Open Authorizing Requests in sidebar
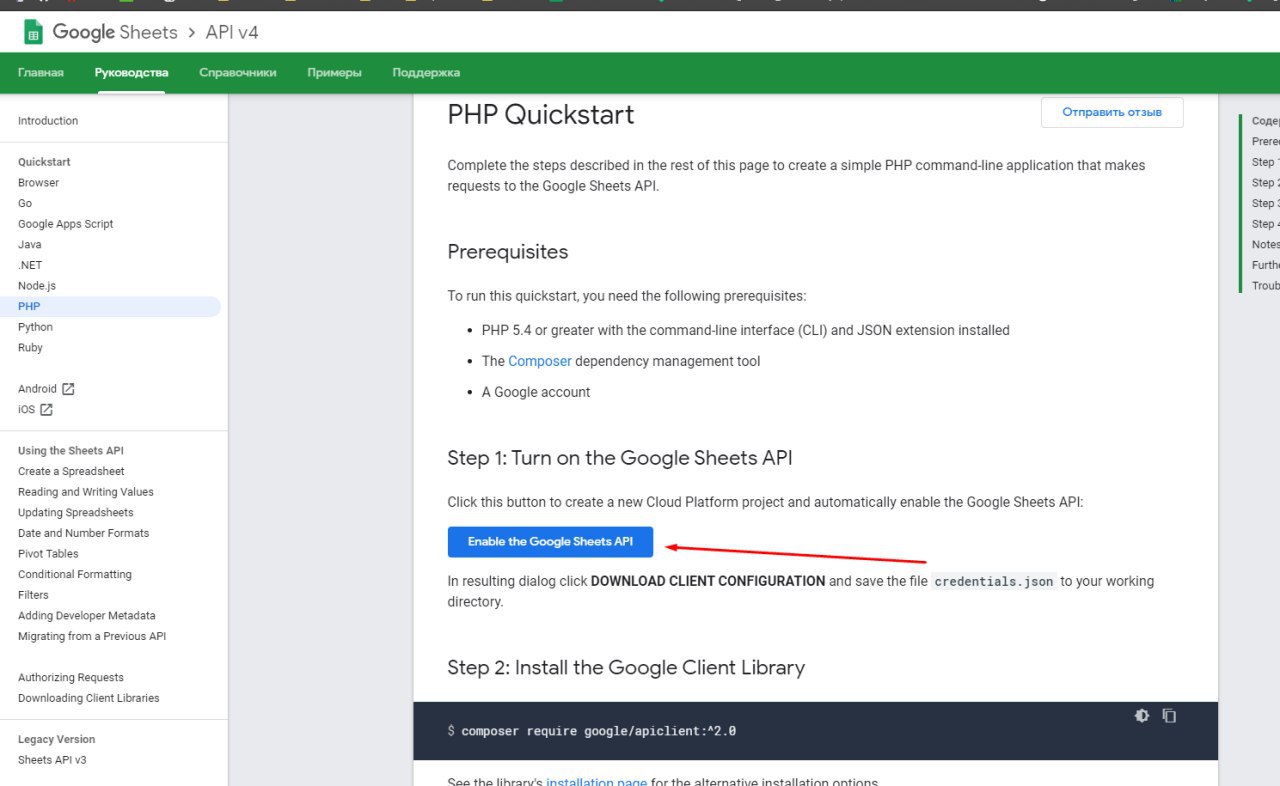 click(x=71, y=678)
